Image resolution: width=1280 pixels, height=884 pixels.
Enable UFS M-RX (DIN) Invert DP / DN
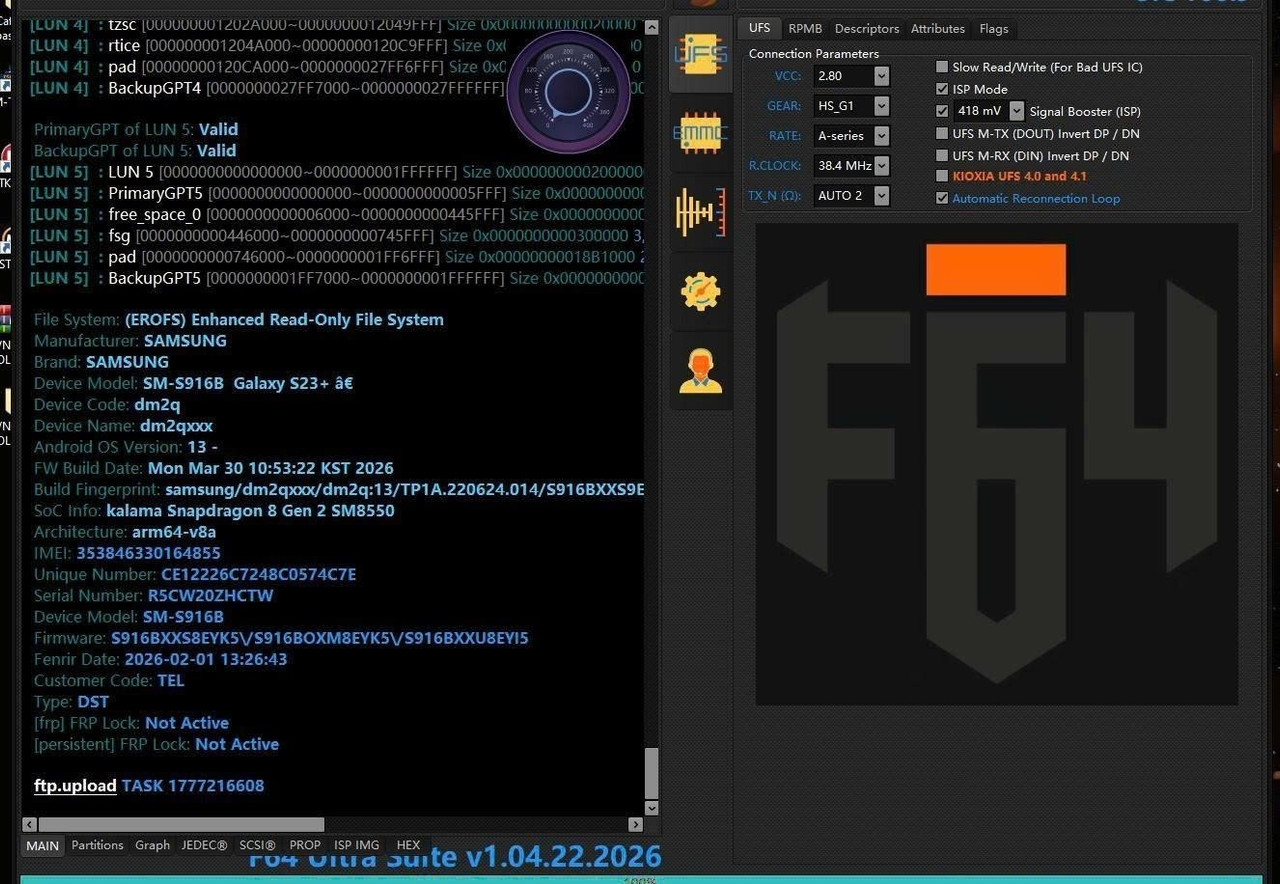click(942, 155)
